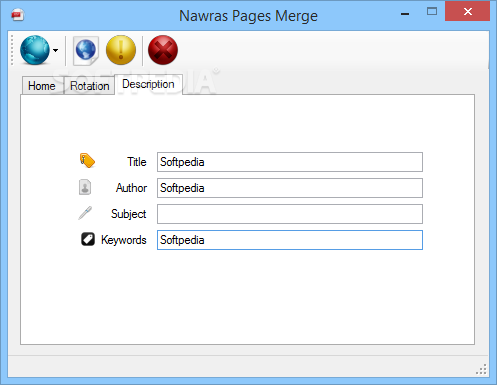Select the Description tab
The width and height of the screenshot is (497, 385).
click(148, 84)
